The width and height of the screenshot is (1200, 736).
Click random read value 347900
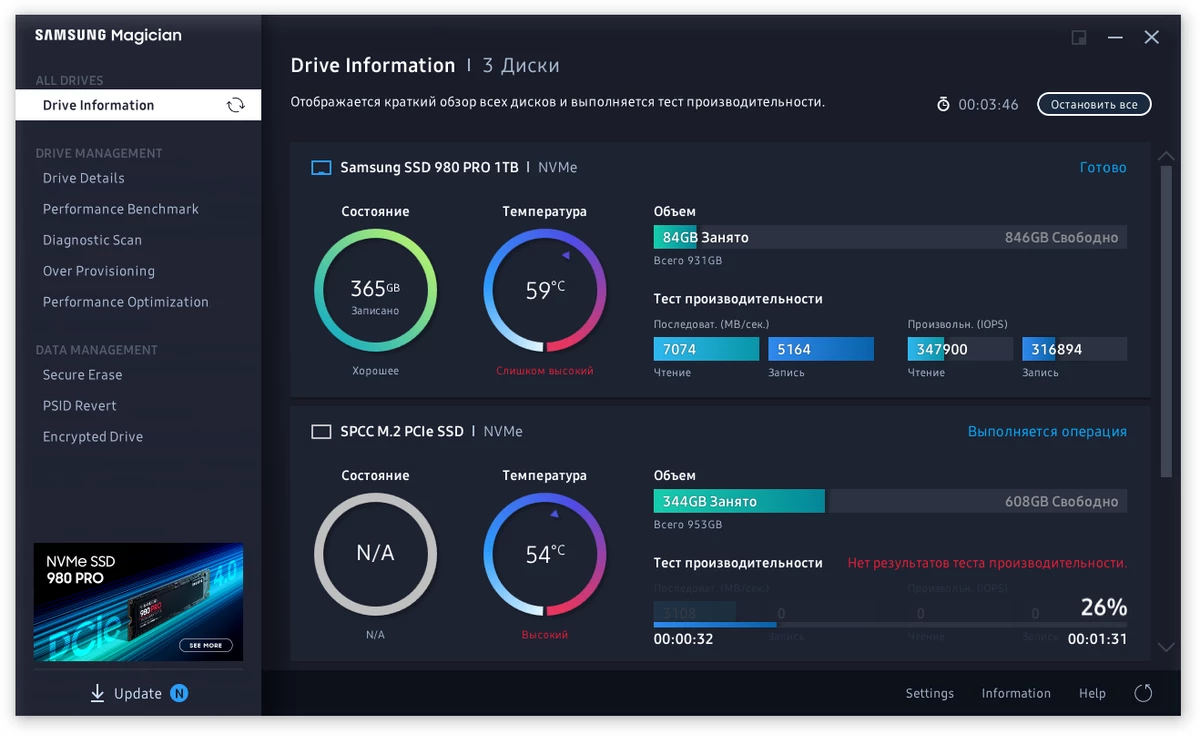click(960, 349)
